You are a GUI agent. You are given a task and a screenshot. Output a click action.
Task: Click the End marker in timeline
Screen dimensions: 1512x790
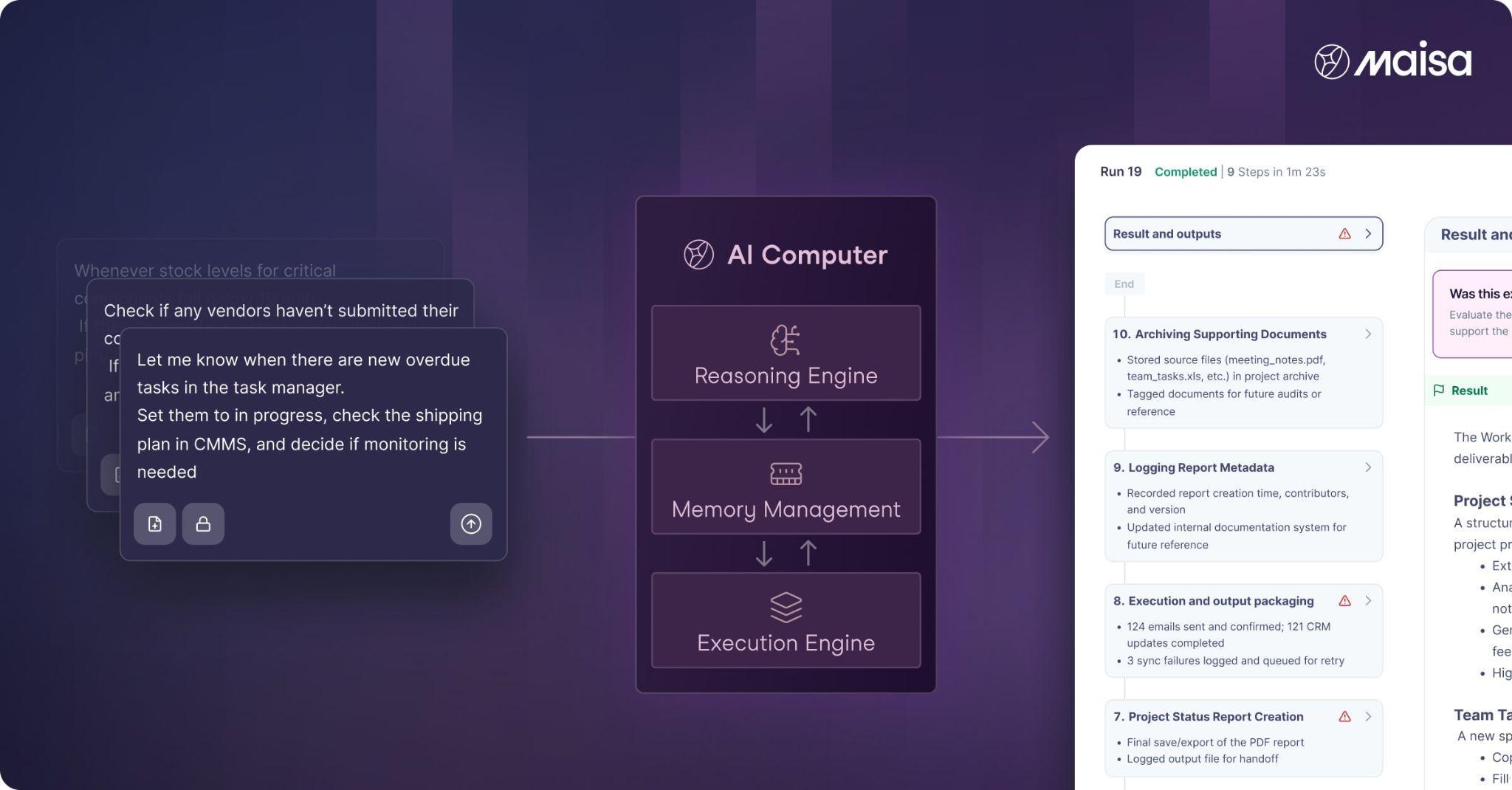pos(1124,284)
